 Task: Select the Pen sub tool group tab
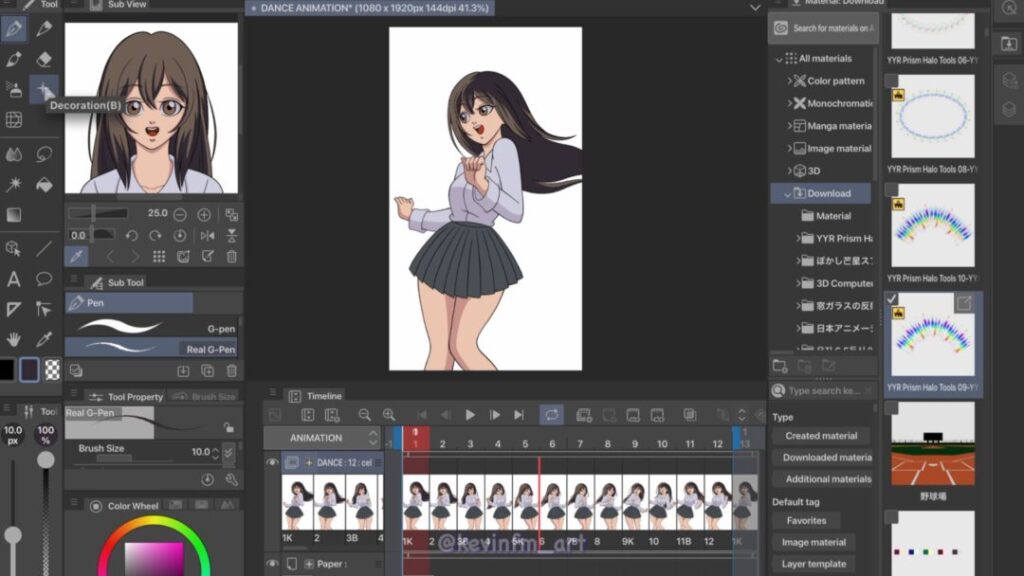pos(129,303)
